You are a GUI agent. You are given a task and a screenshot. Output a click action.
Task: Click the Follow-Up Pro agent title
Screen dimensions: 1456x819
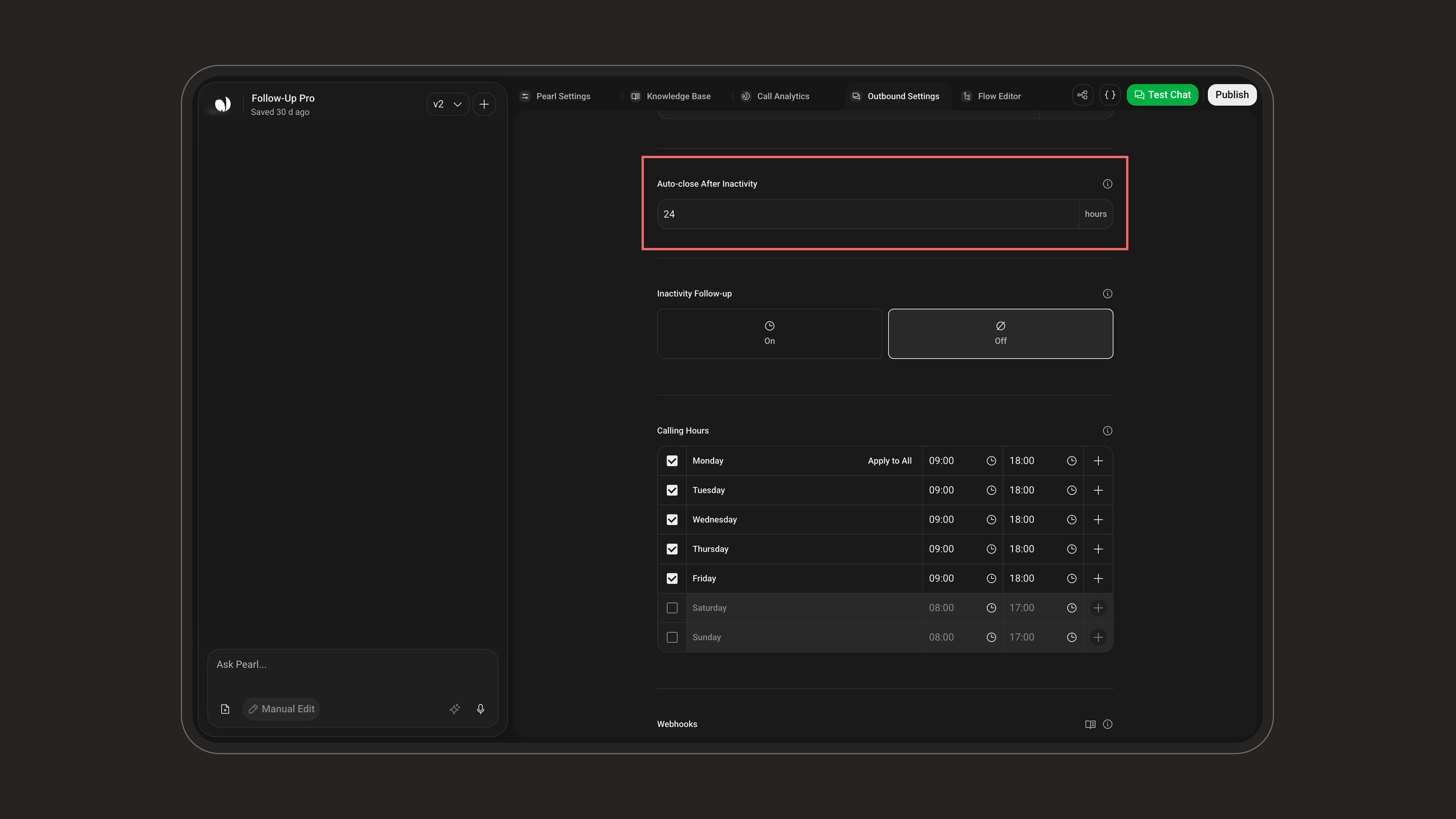[283, 98]
